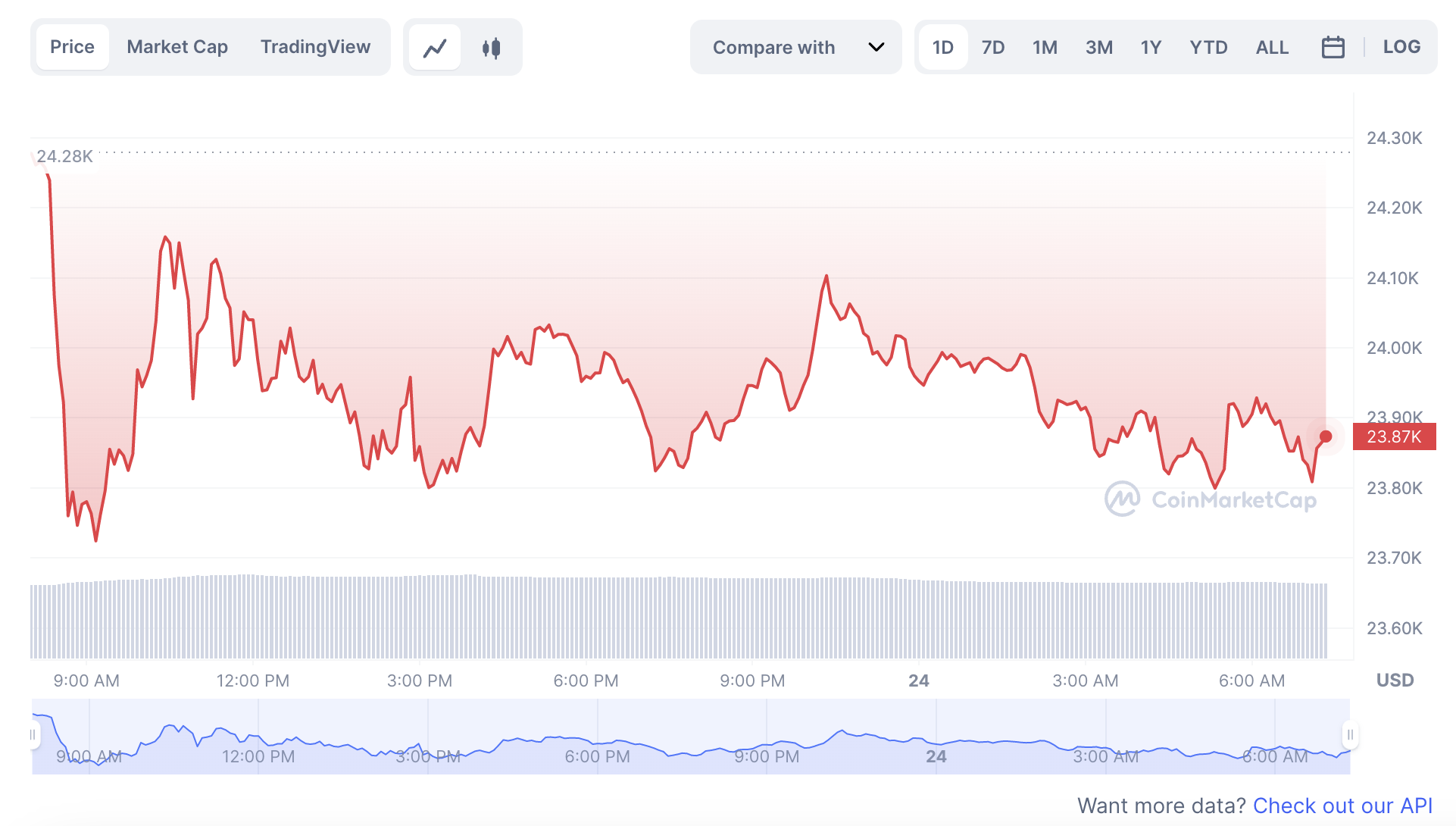Select the 7D timeframe

[993, 47]
